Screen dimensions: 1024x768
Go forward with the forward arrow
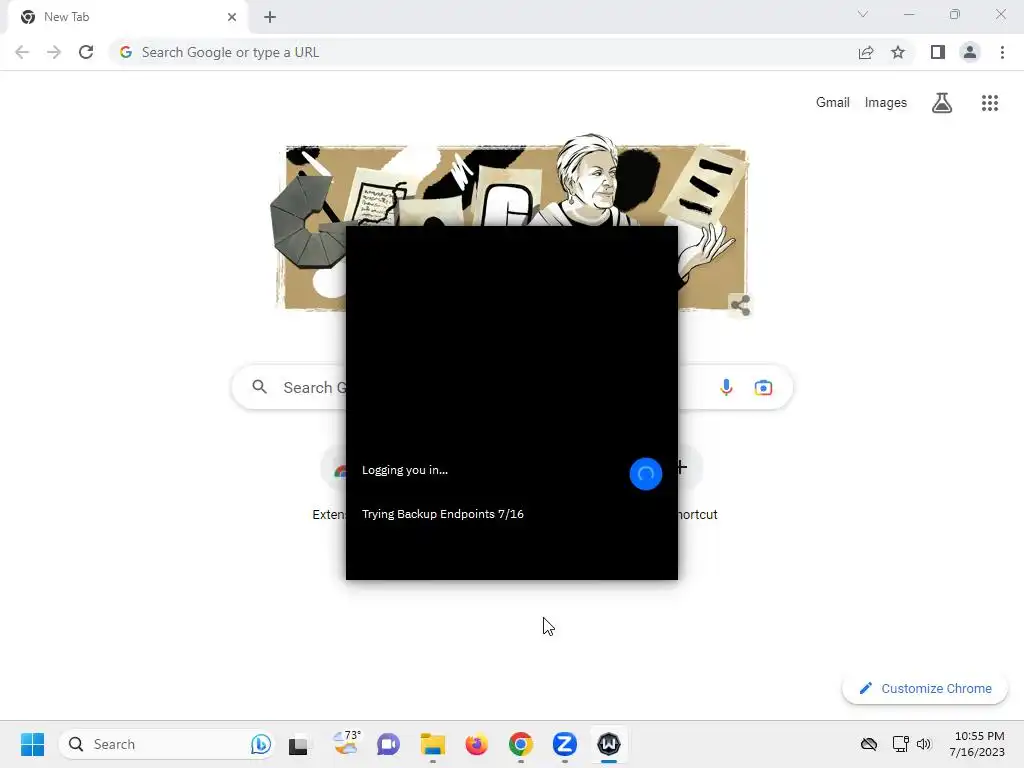(54, 52)
